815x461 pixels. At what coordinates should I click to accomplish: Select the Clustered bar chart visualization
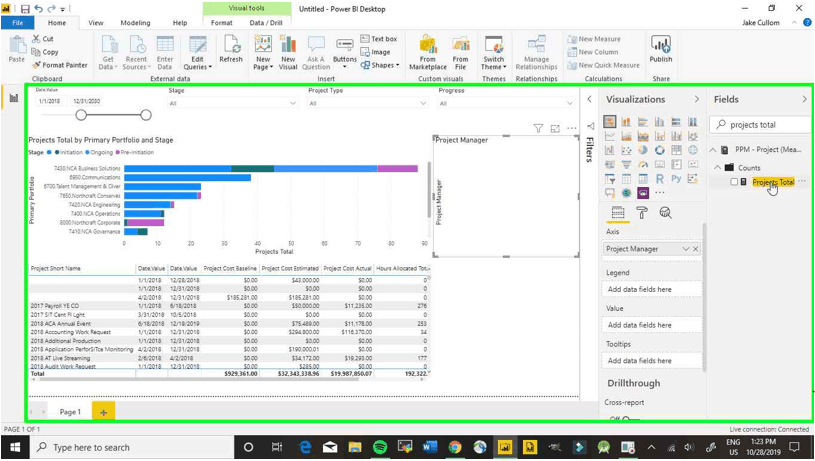pyautogui.click(x=643, y=122)
